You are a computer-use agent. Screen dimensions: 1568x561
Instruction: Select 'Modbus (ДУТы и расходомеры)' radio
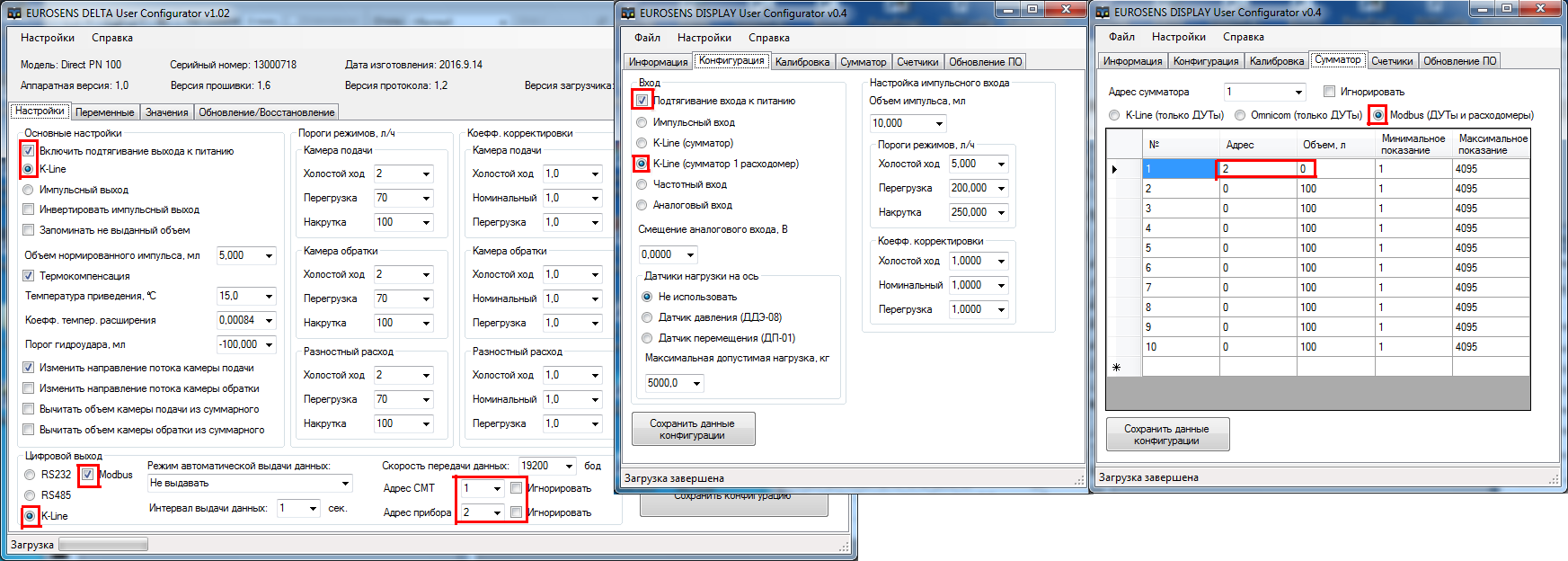coord(1378,115)
